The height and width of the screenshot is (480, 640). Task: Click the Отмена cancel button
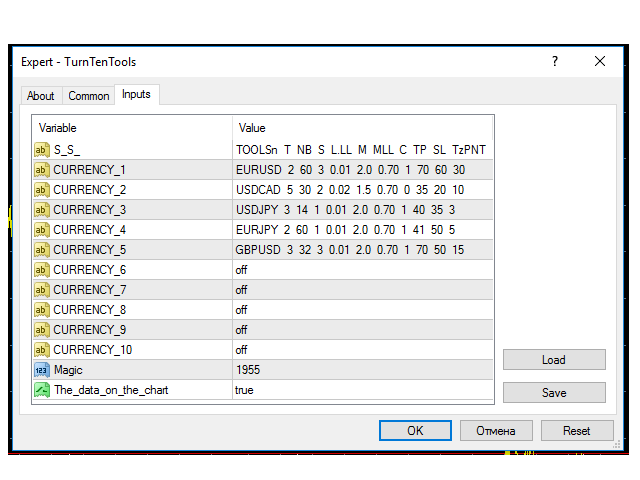click(496, 431)
